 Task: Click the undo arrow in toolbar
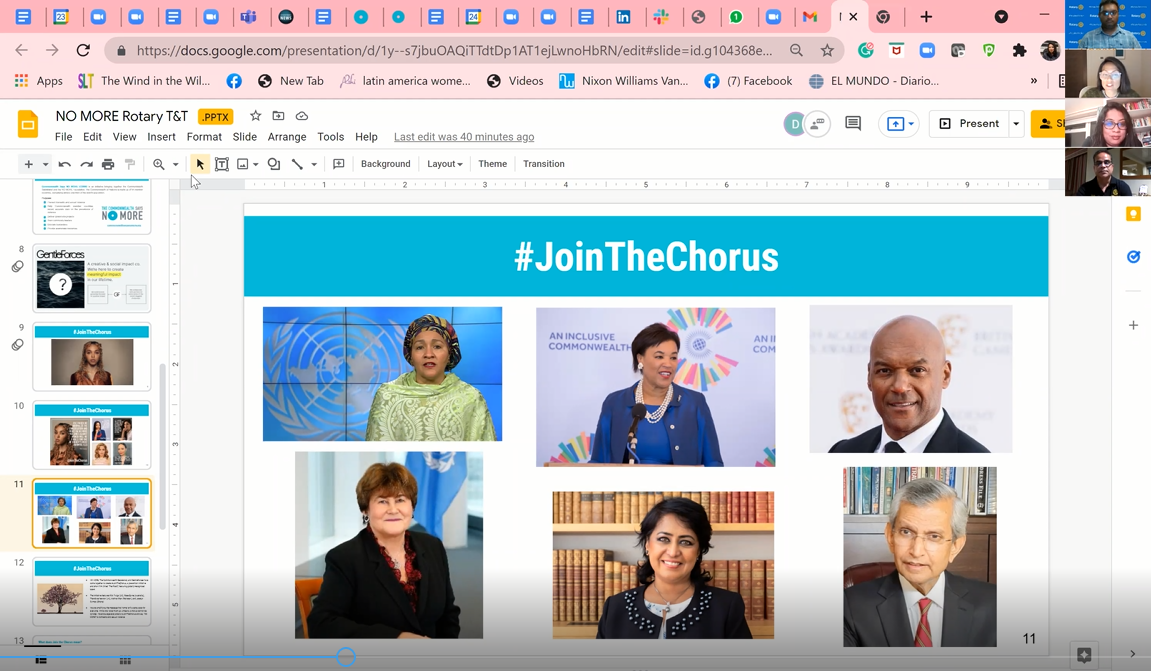65,164
